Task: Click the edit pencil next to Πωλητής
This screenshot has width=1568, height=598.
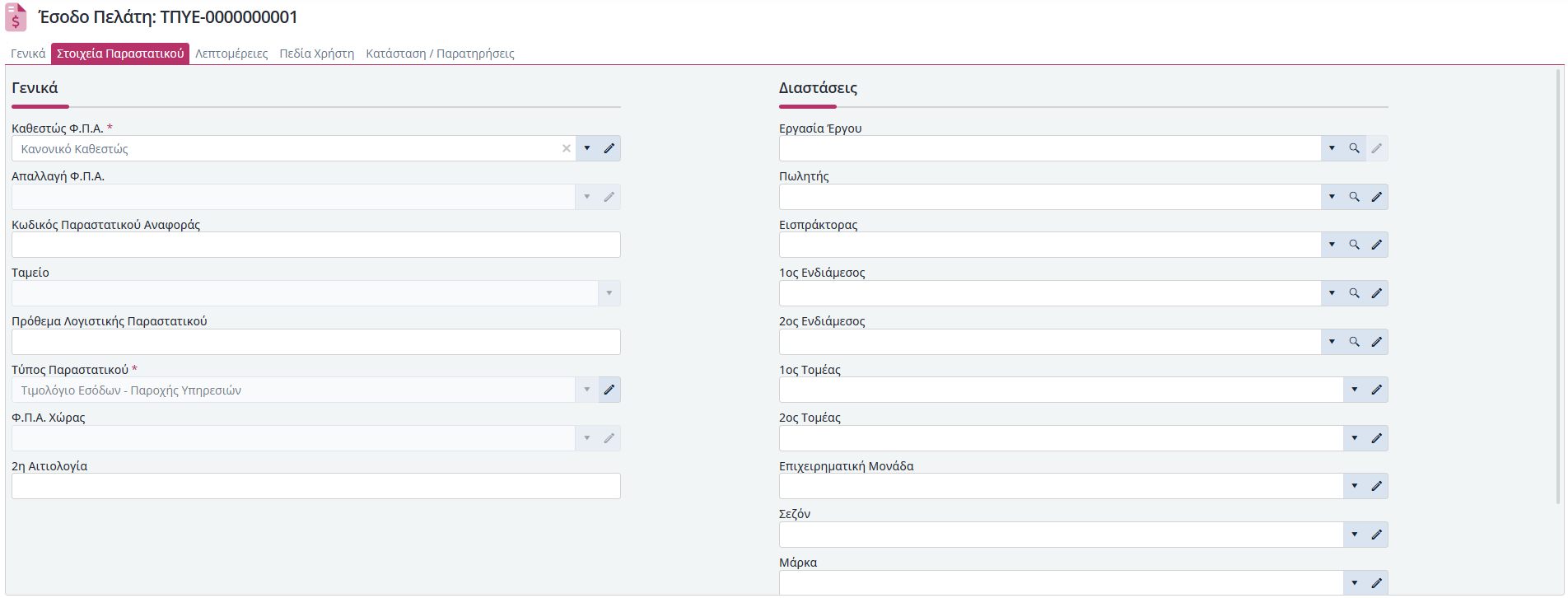Action: click(1377, 197)
